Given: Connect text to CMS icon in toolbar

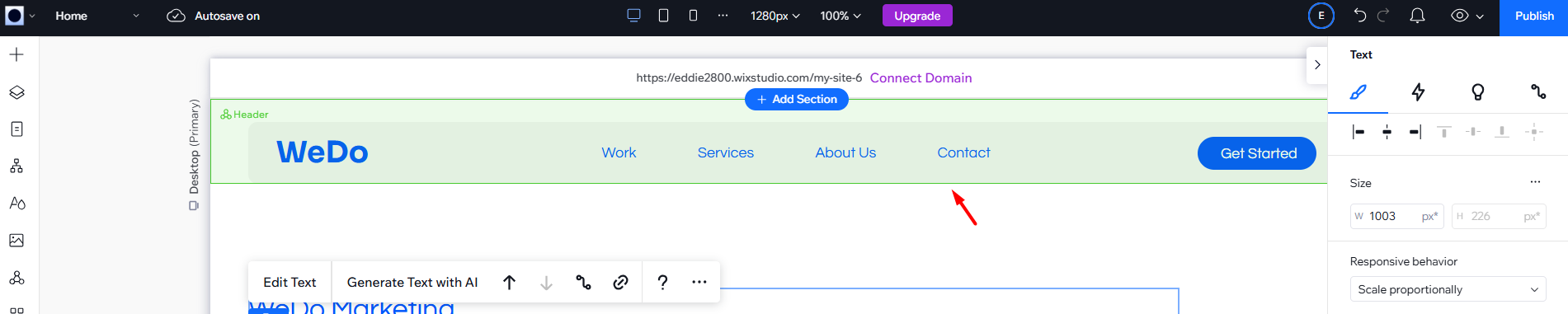Looking at the screenshot, I should coord(583,282).
